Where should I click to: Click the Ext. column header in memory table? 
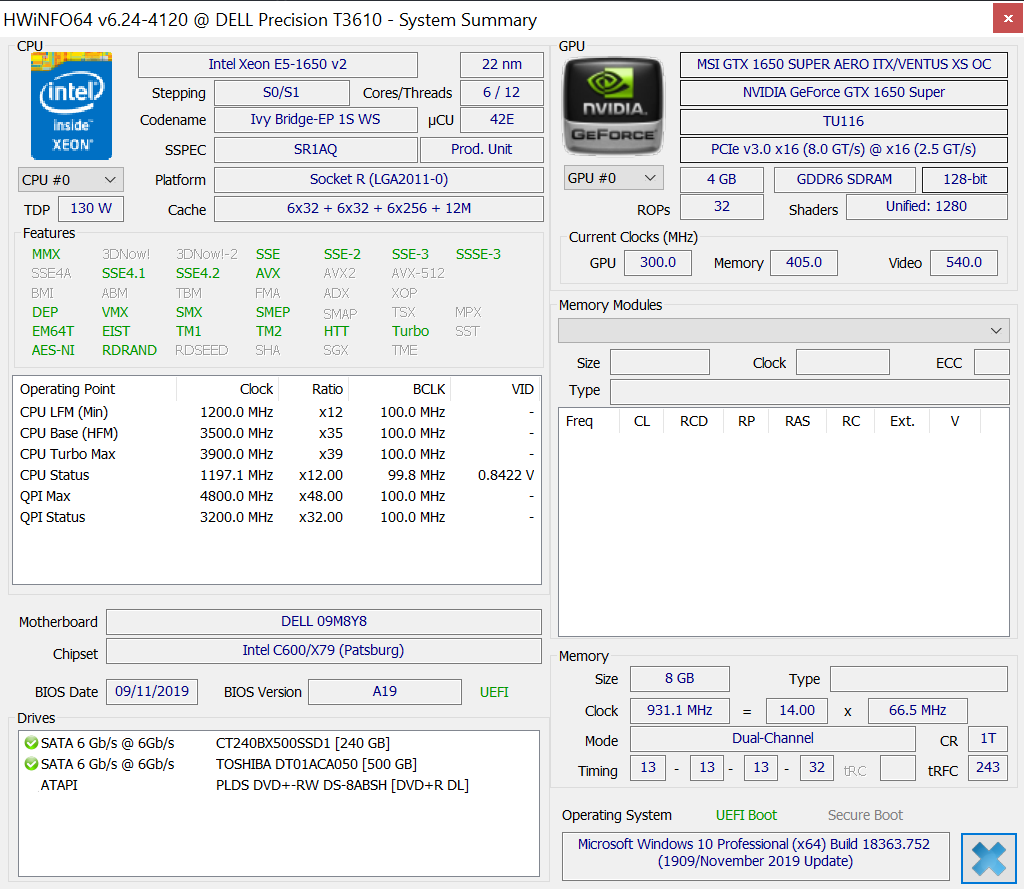tap(903, 421)
